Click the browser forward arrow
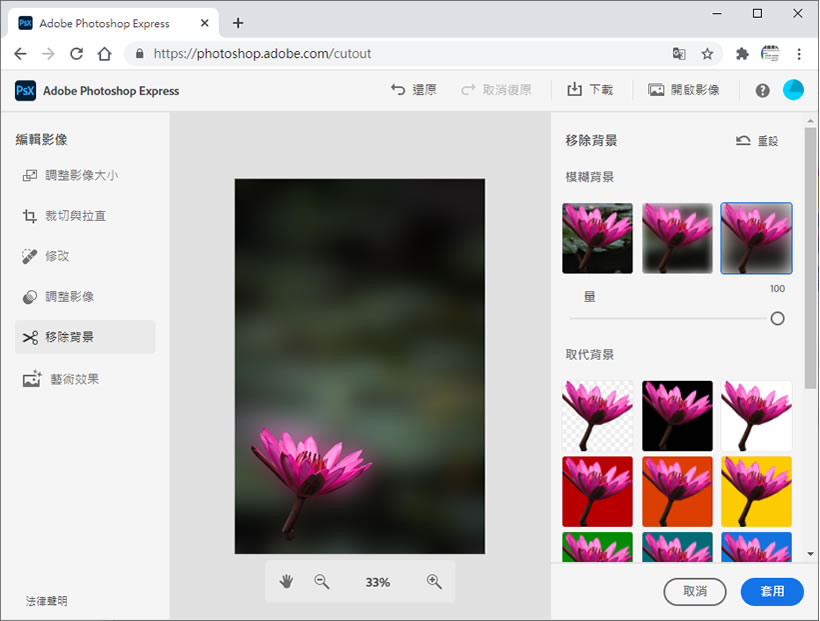This screenshot has height=621, width=820. [x=48, y=53]
